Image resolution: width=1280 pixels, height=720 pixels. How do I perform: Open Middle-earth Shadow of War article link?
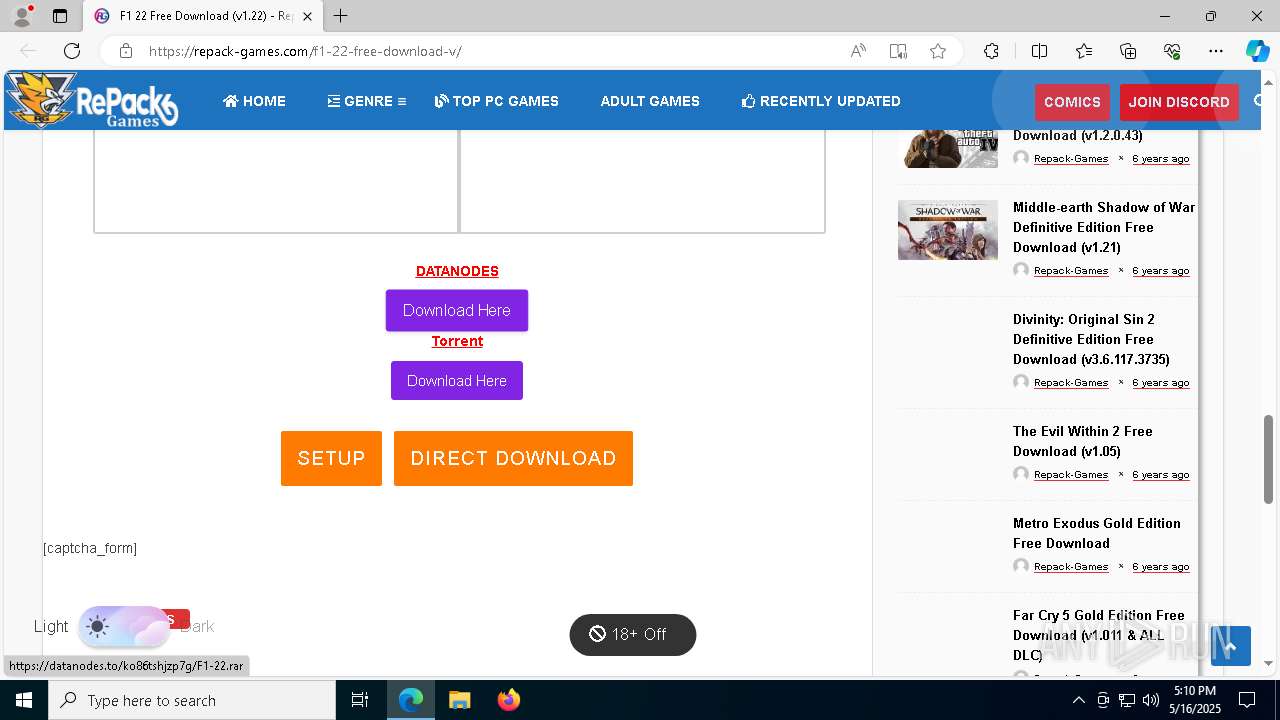(1104, 227)
